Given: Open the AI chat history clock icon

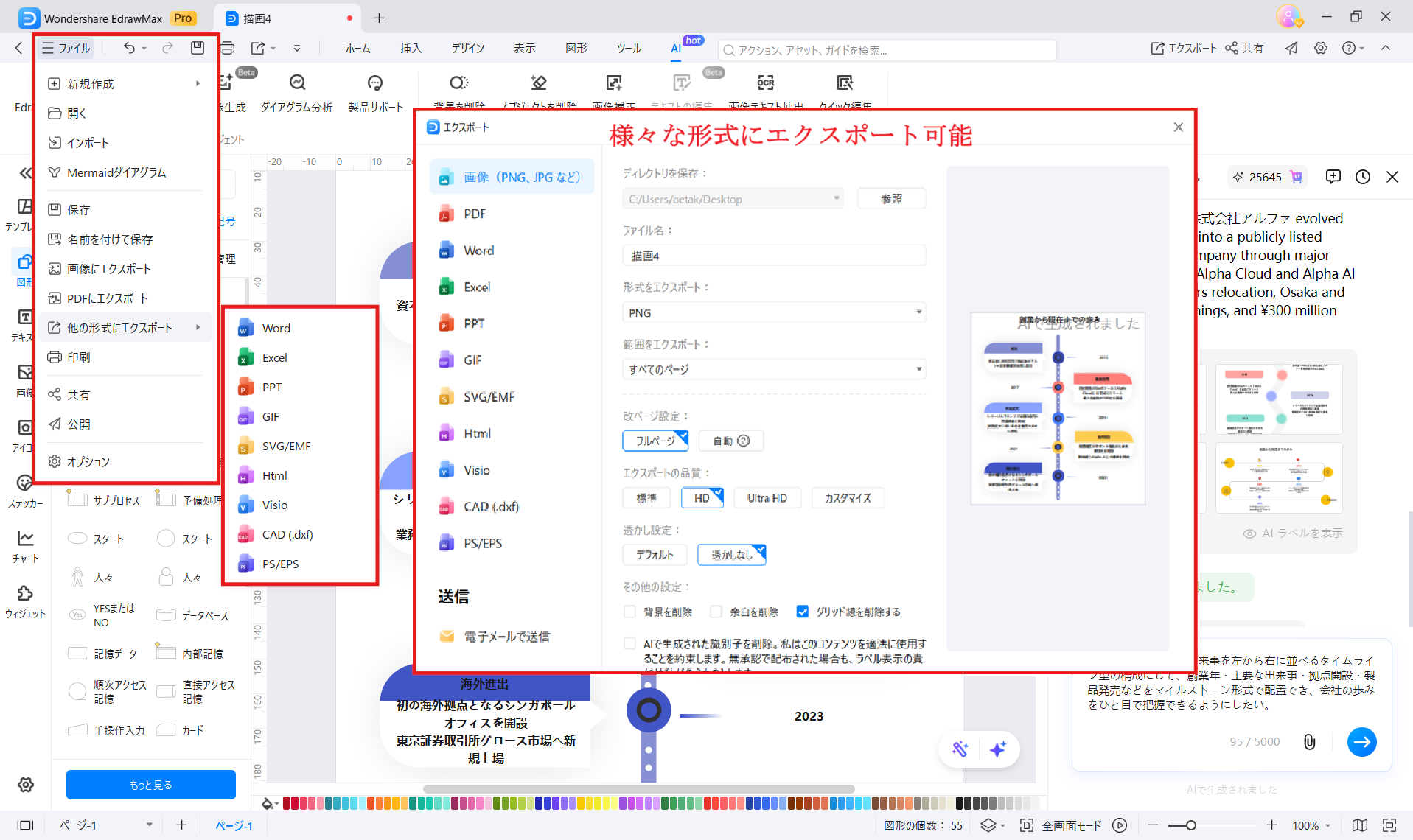Looking at the screenshot, I should [x=1363, y=177].
